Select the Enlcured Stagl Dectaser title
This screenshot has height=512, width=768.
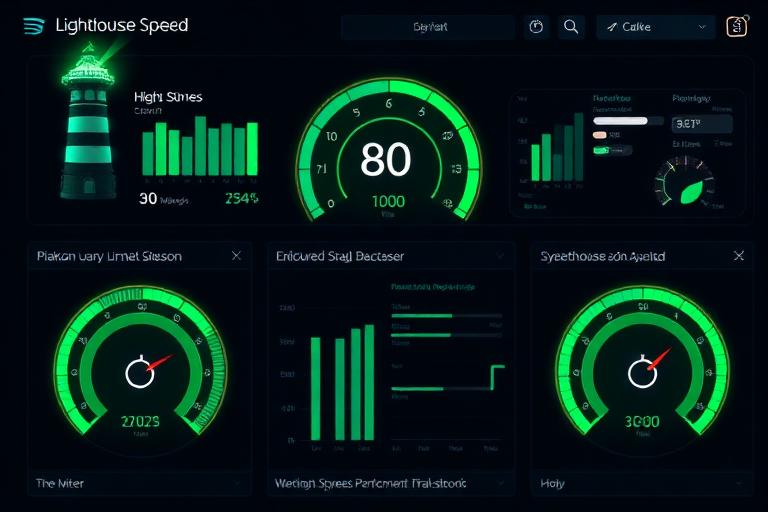tap(340, 256)
